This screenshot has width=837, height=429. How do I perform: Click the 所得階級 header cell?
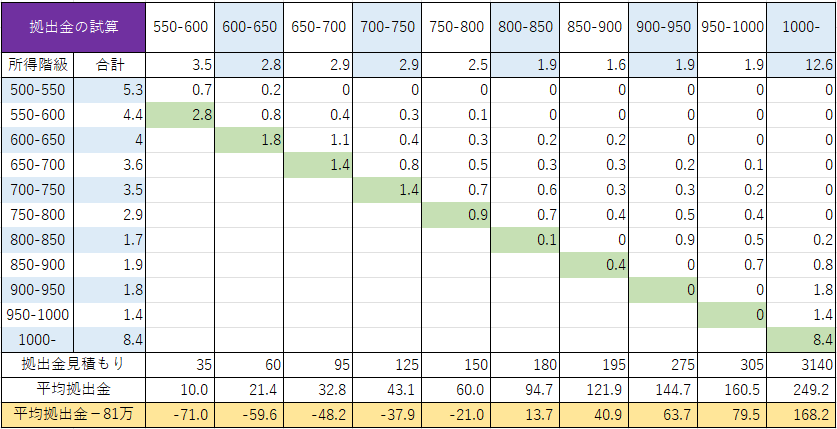[x=38, y=66]
